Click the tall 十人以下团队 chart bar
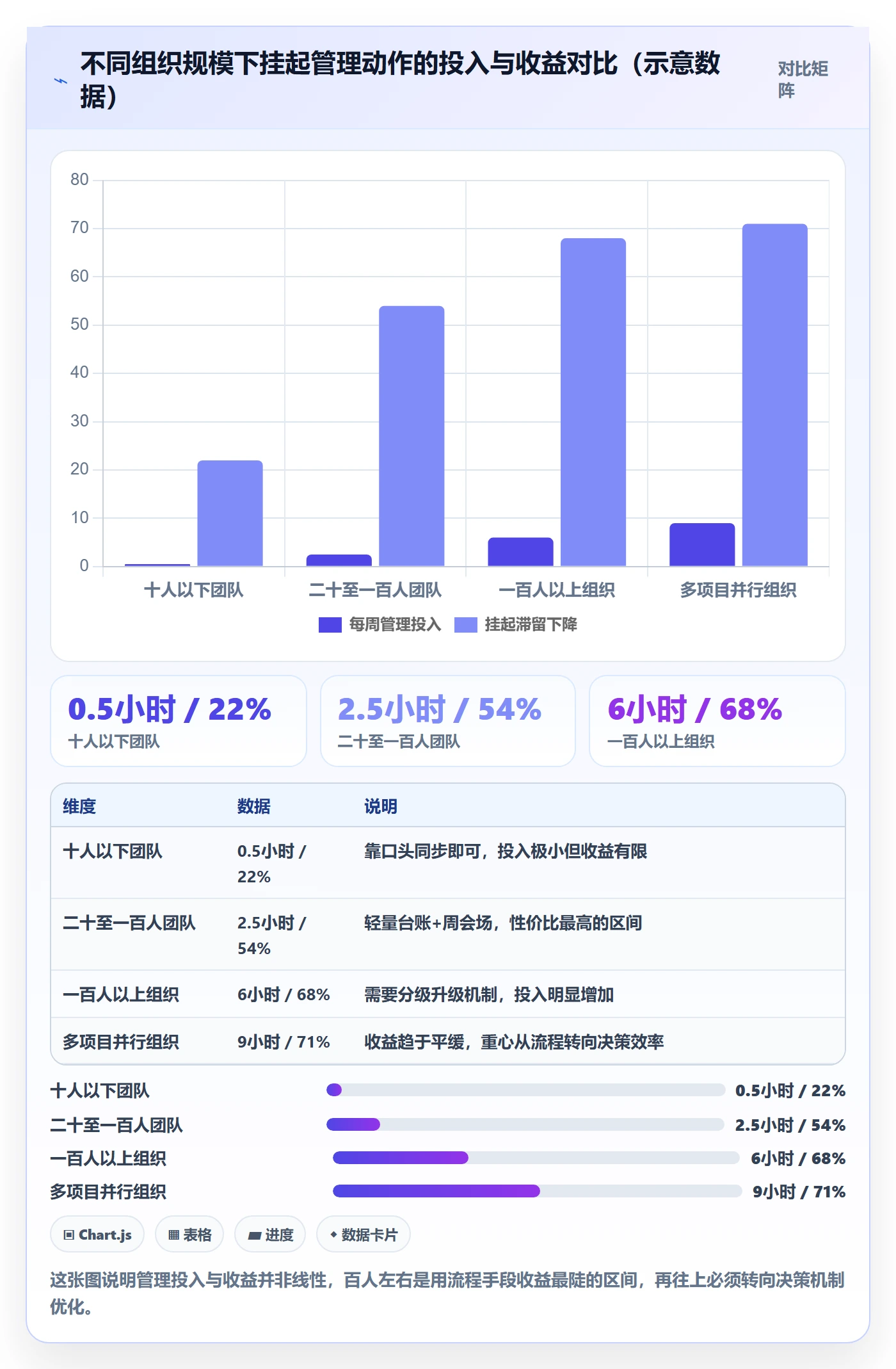Viewport: 896px width, 1369px height. 230,513
